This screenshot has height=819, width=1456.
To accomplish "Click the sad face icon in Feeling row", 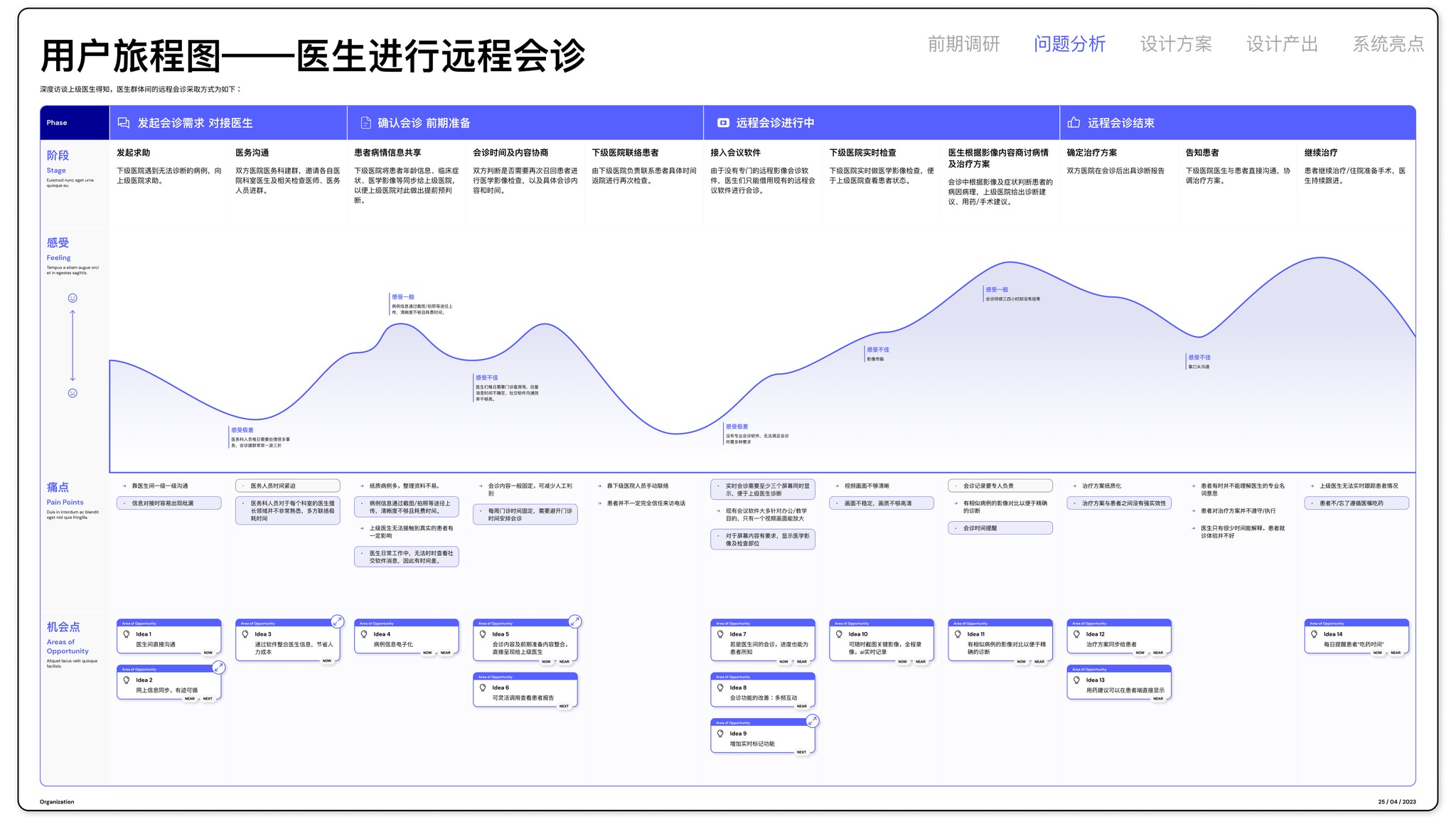I will point(73,393).
